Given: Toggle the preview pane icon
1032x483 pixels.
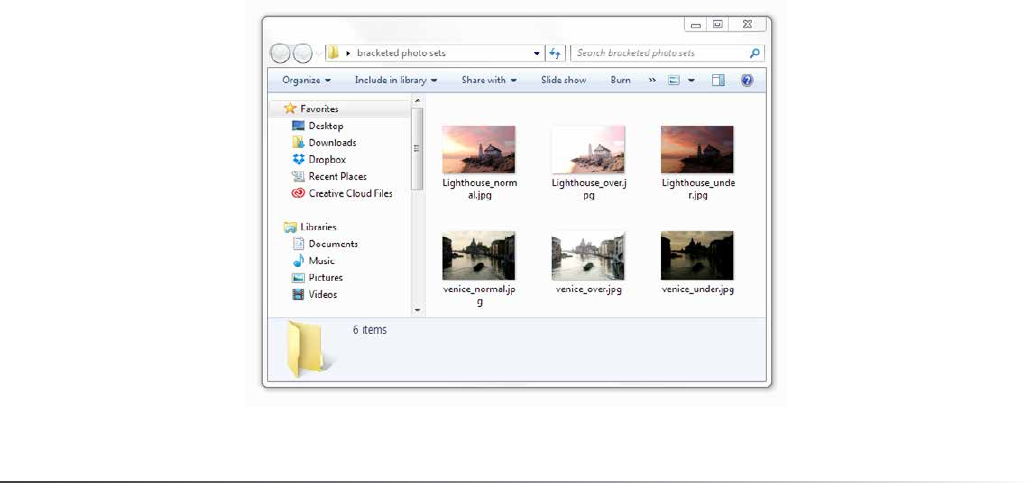Looking at the screenshot, I should [x=718, y=80].
